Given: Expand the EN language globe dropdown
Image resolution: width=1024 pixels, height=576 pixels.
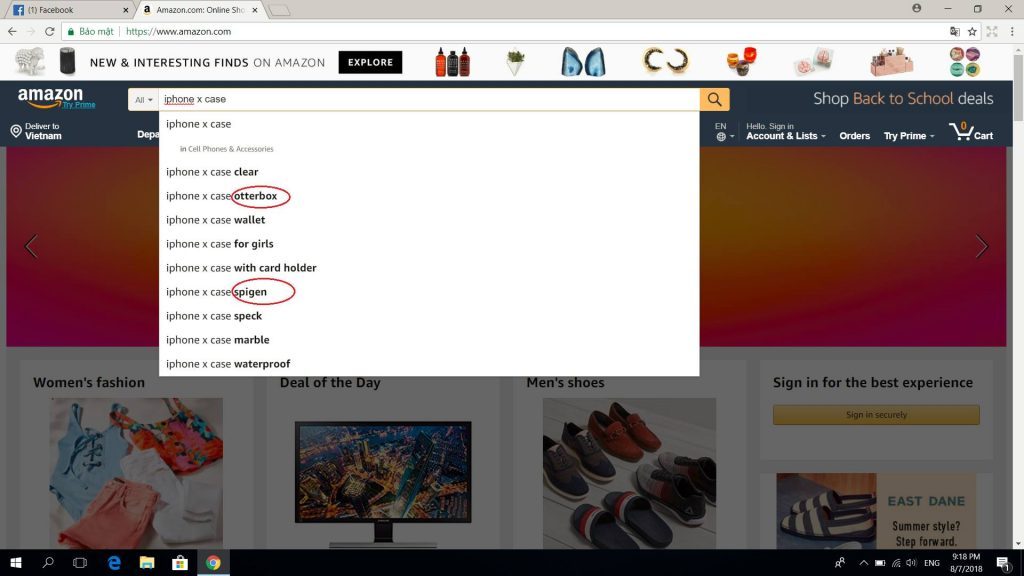Looking at the screenshot, I should 724,131.
